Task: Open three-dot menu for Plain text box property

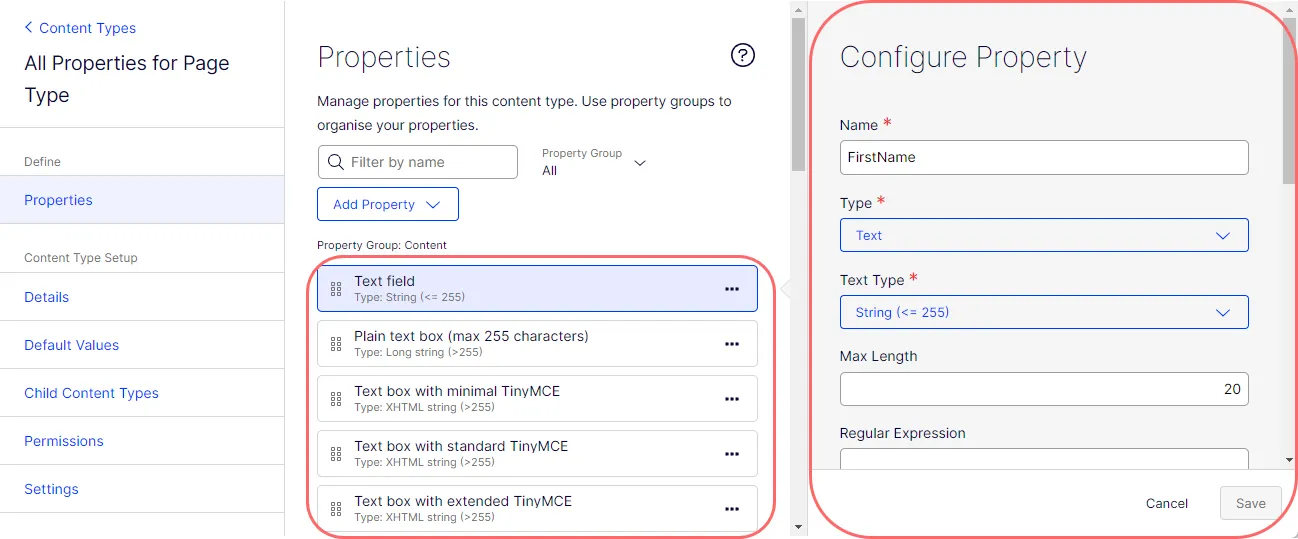Action: 732,344
